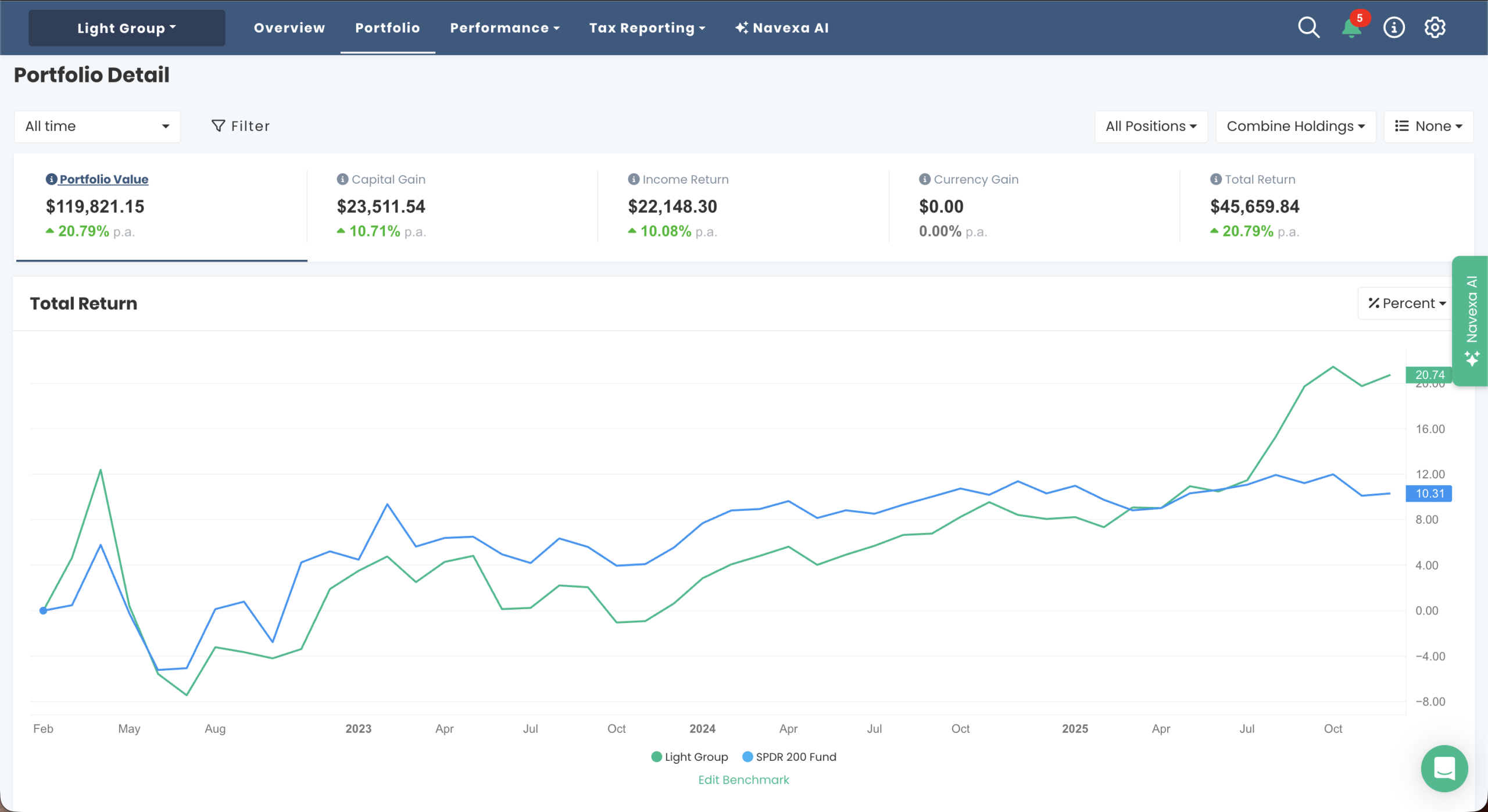Click the Filter button
This screenshot has width=1488, height=812.
pos(241,126)
